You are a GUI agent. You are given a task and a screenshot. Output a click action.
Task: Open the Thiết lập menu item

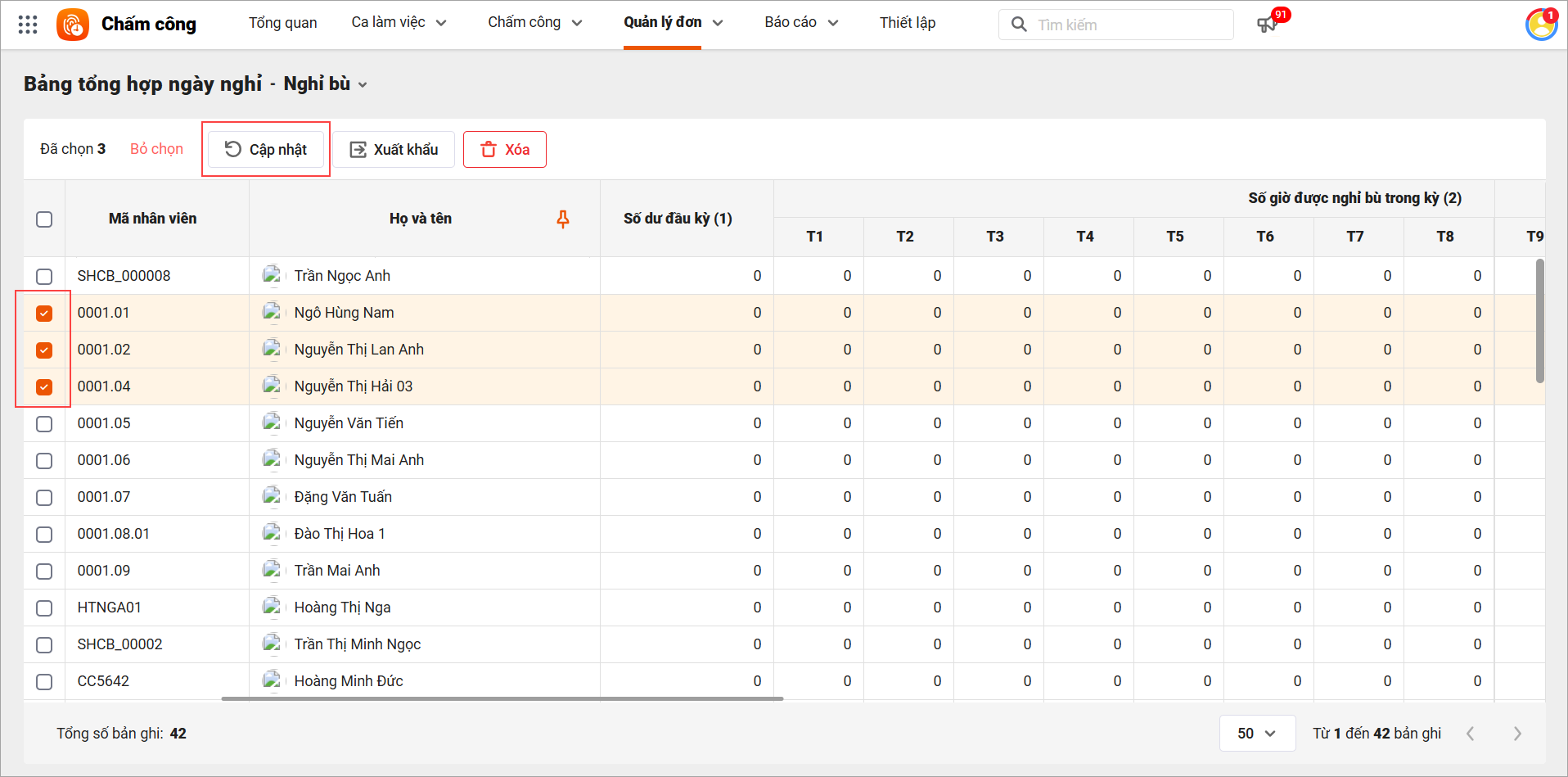tap(907, 23)
